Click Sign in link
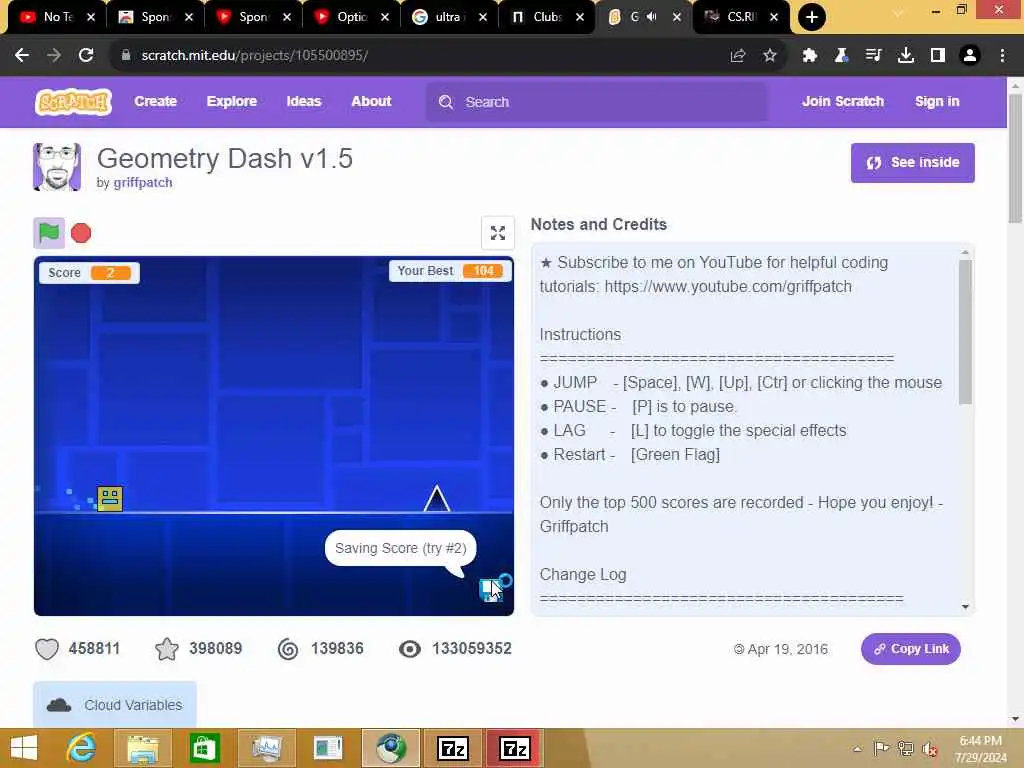 (x=937, y=102)
